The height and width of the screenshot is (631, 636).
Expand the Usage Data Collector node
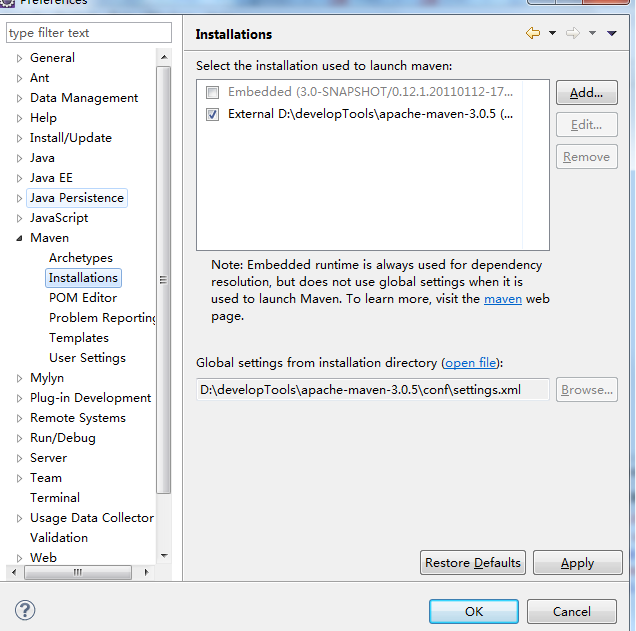click(19, 518)
